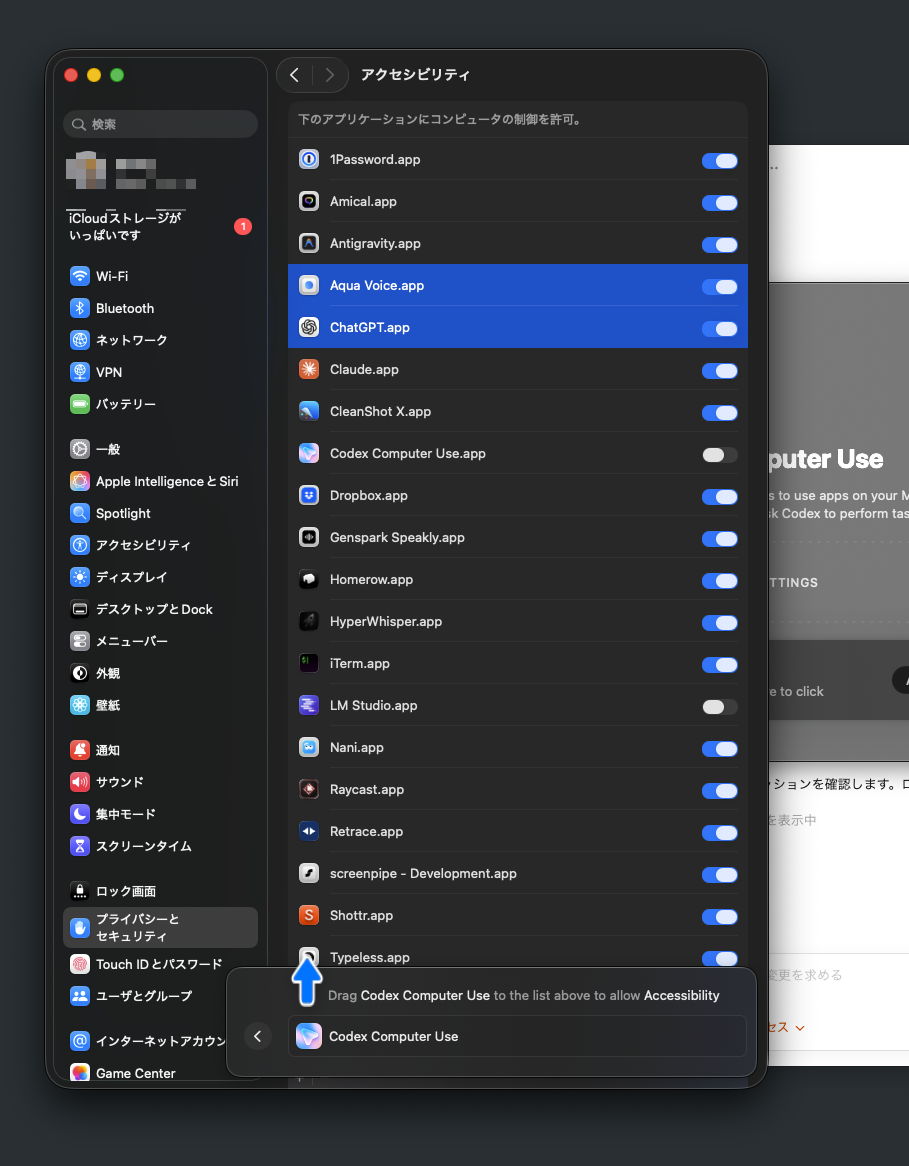Click the back chevron in toolbar

click(294, 75)
